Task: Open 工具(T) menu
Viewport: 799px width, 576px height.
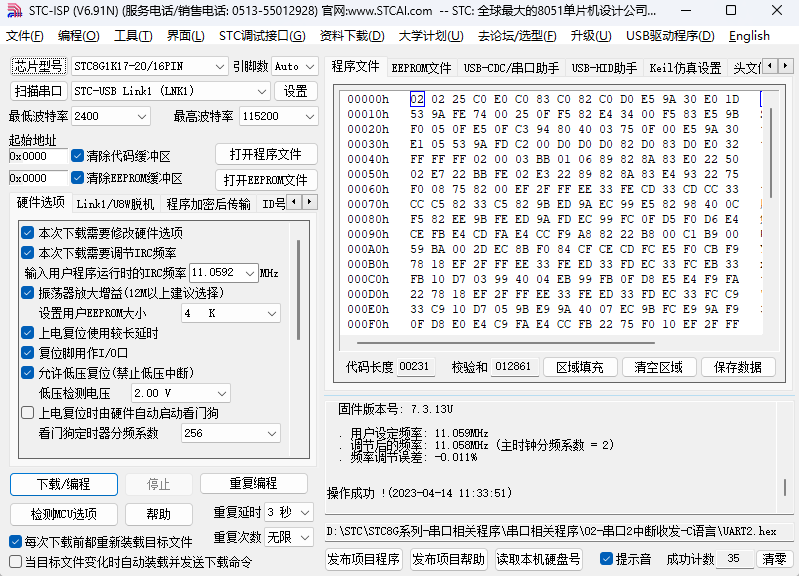Action: [133, 36]
